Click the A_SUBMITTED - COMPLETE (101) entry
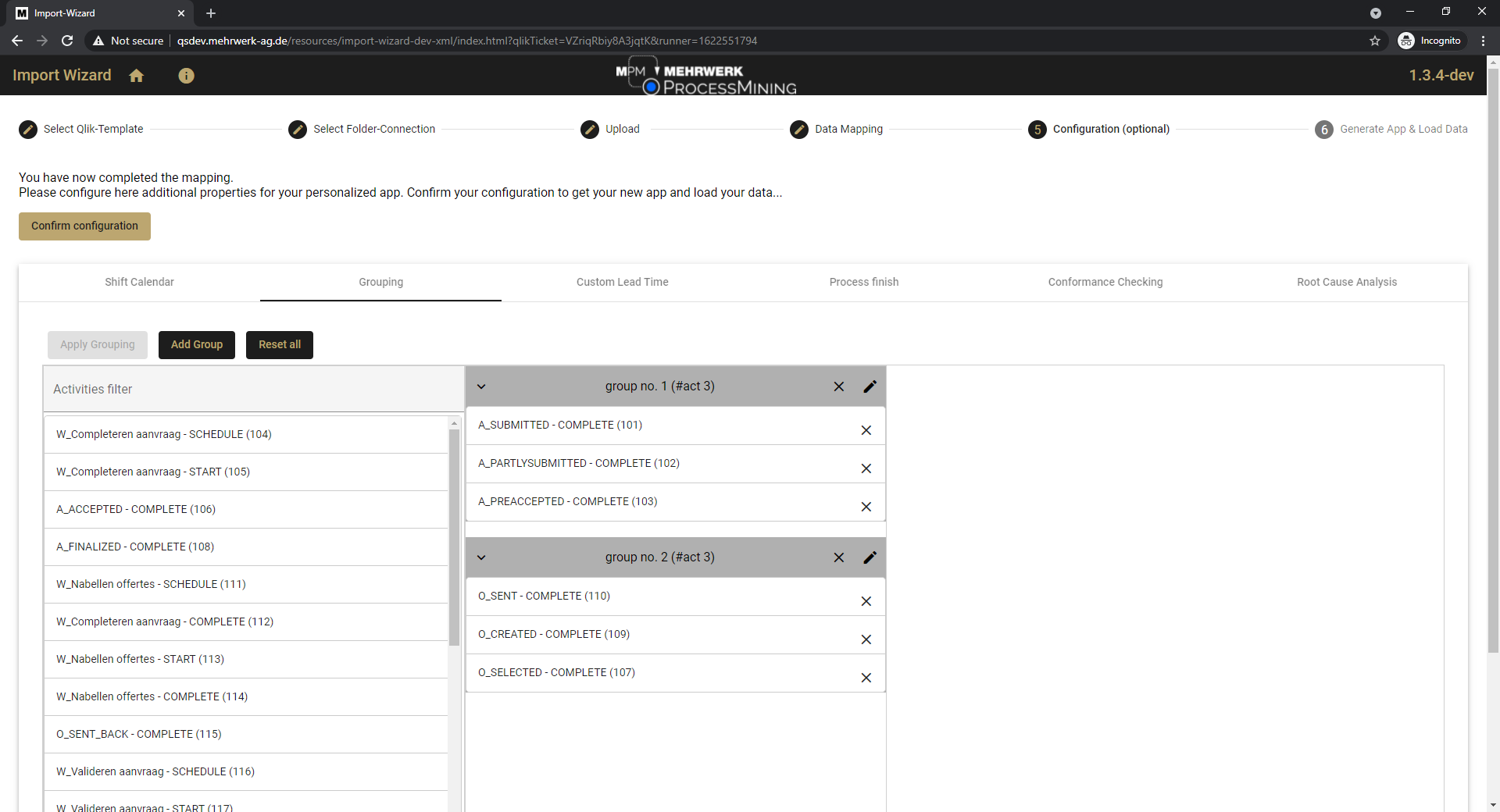The width and height of the screenshot is (1500, 812). coord(676,426)
